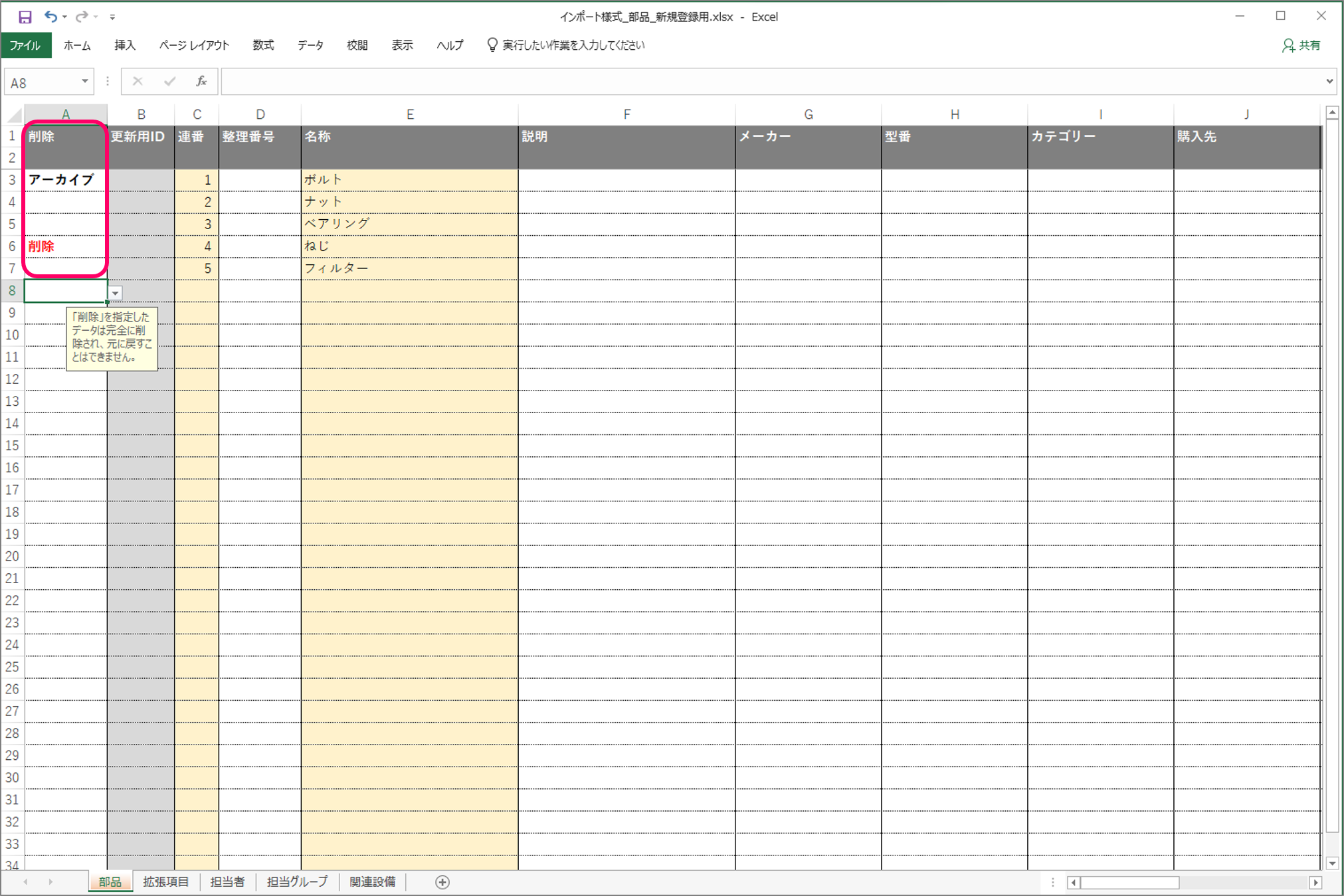Select column E header
Screen dimensions: 1344x896
click(x=409, y=114)
